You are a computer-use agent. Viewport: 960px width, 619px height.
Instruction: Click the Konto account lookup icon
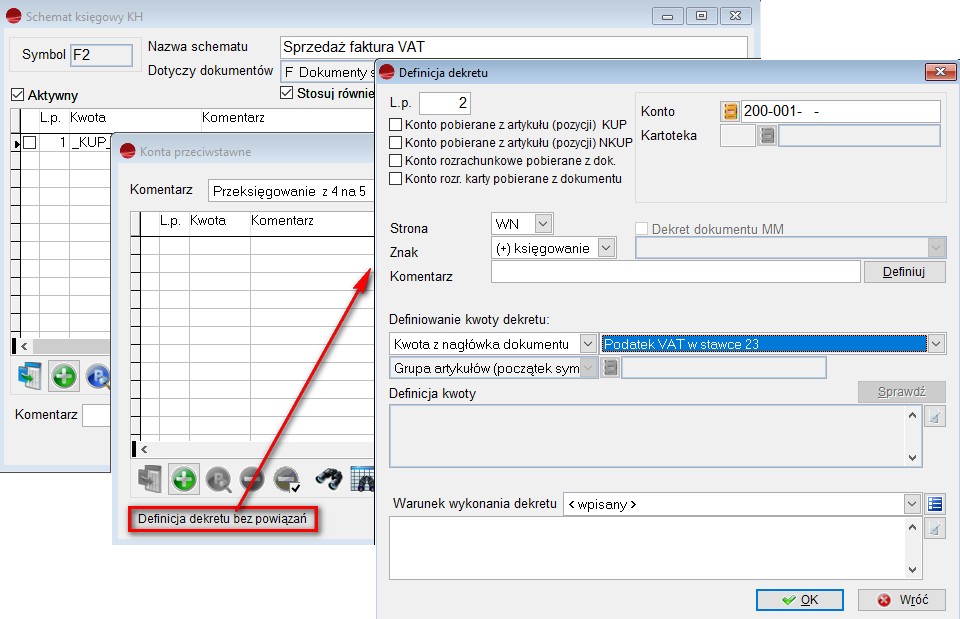pyautogui.click(x=730, y=111)
